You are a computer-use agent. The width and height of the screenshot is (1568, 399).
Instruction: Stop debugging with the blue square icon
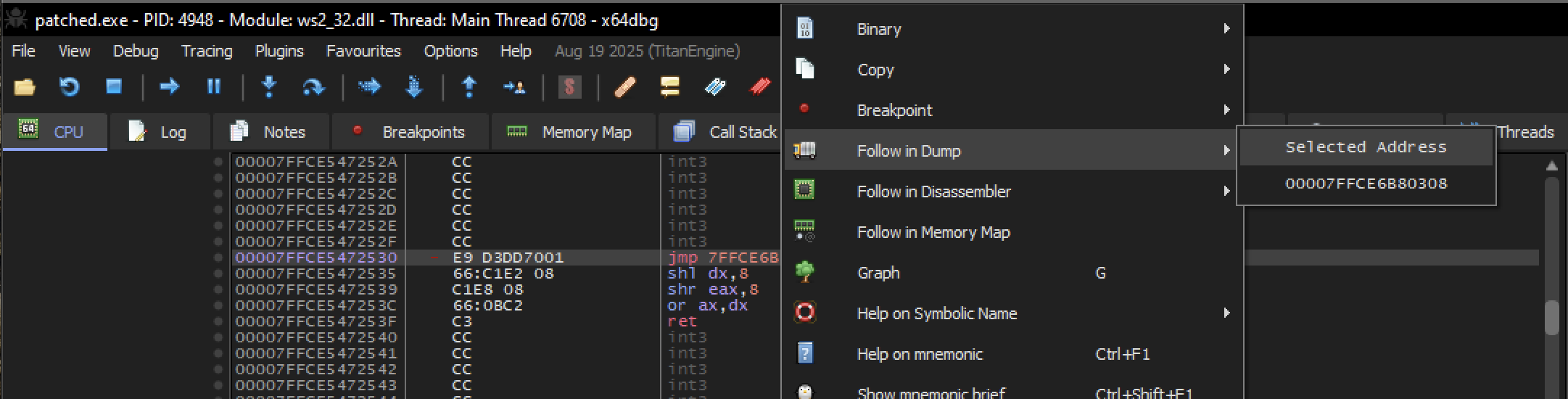point(114,87)
